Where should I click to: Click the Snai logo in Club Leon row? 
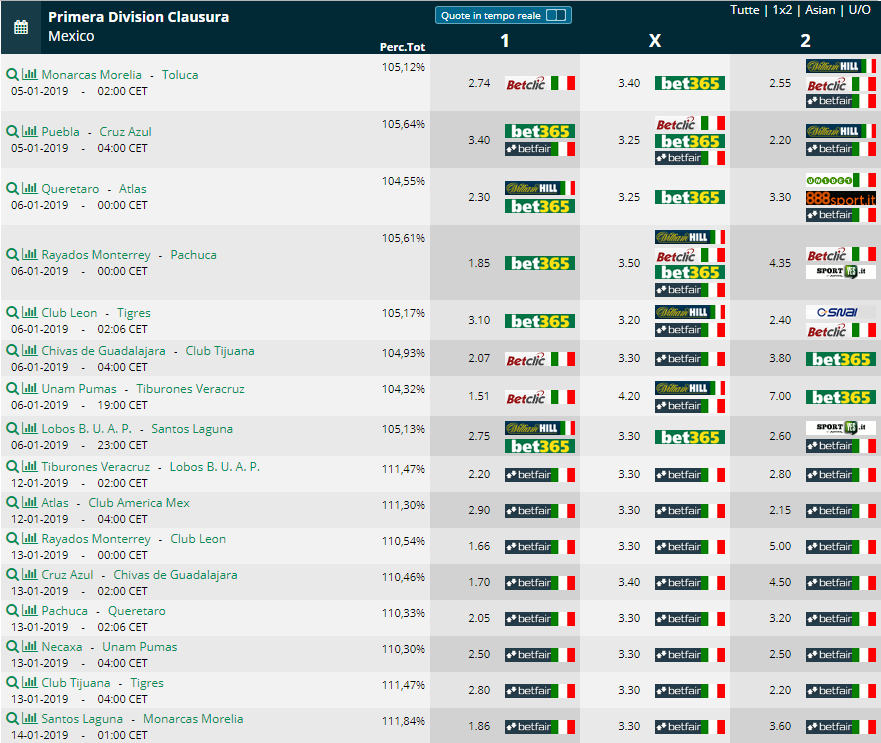pos(841,312)
